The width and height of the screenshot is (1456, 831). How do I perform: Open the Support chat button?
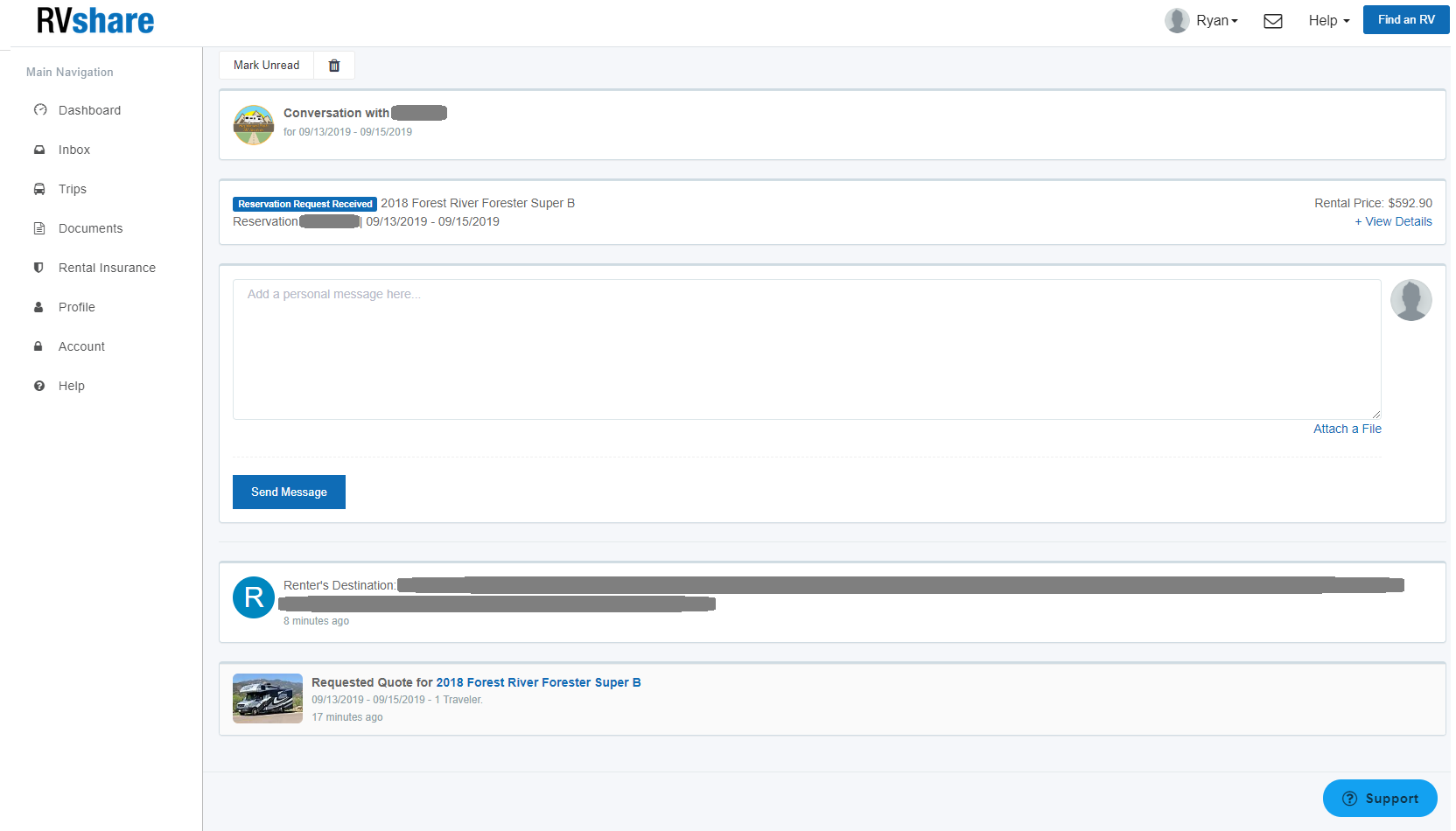[1380, 798]
